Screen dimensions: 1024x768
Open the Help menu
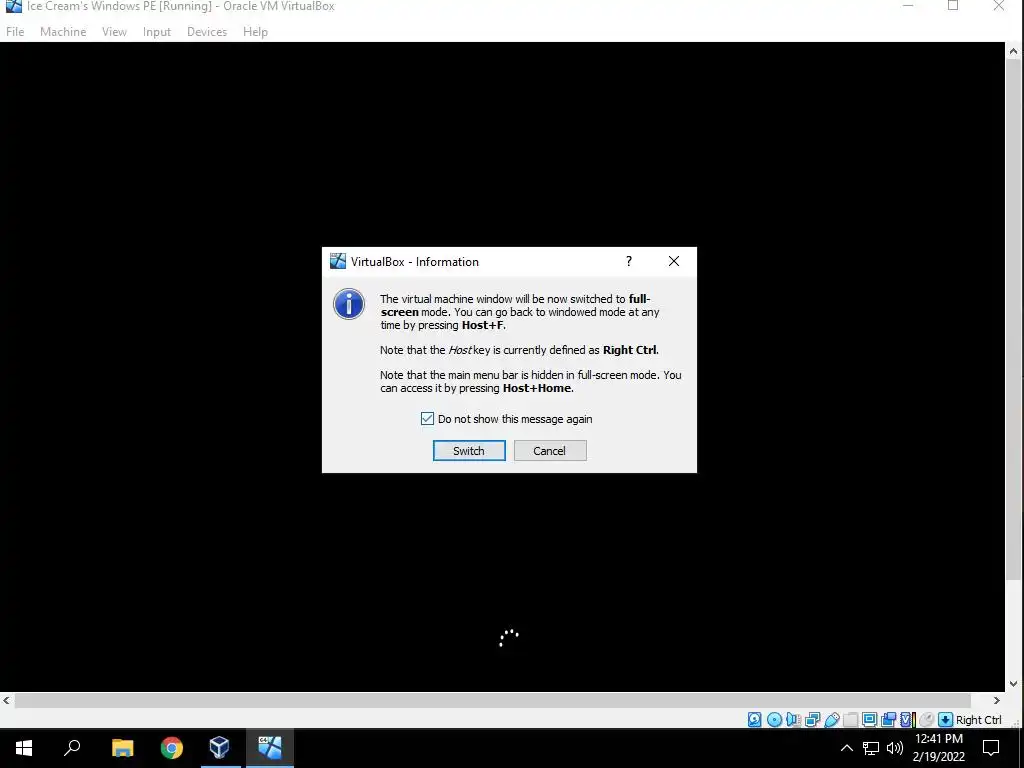(255, 31)
